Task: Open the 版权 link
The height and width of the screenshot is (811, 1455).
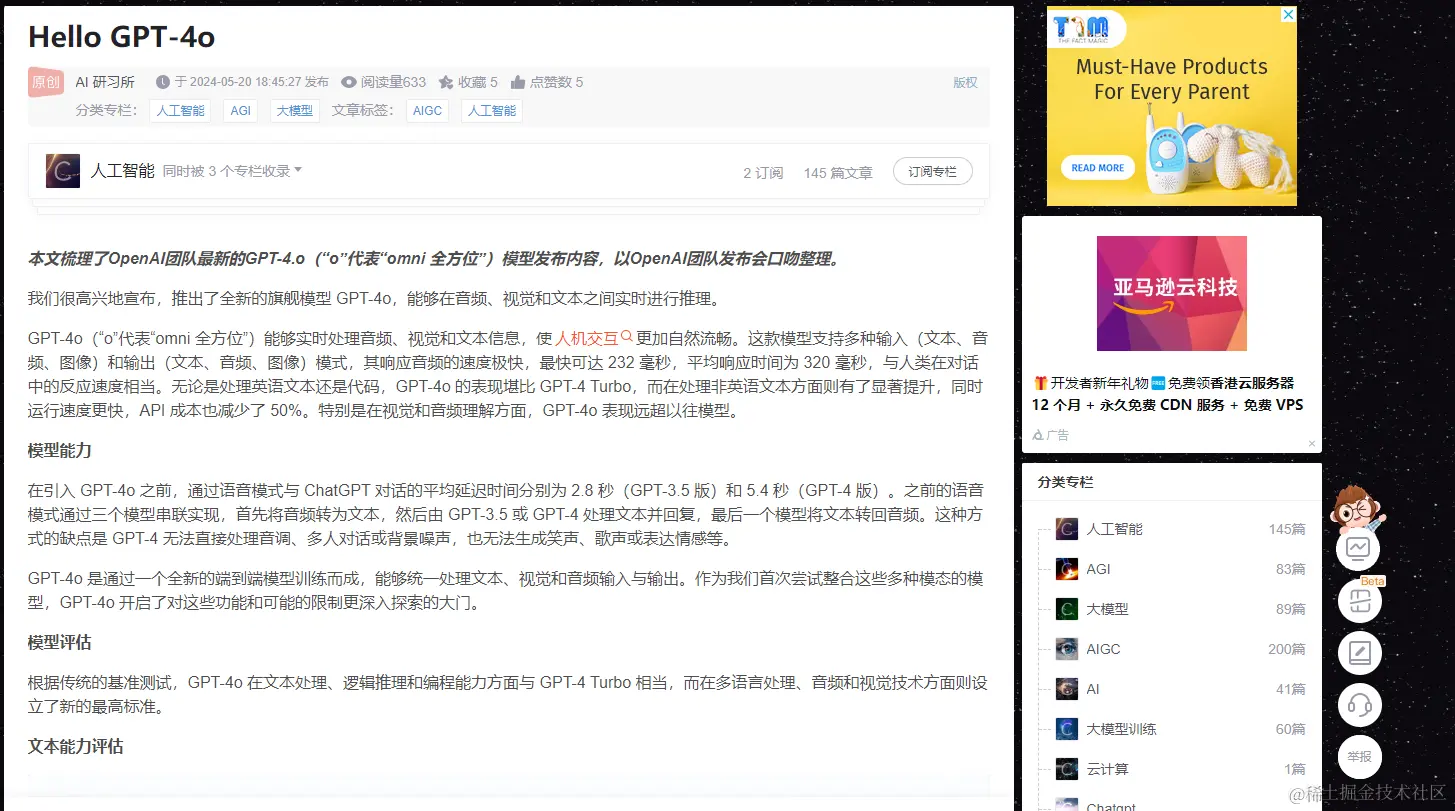Action: coord(965,83)
